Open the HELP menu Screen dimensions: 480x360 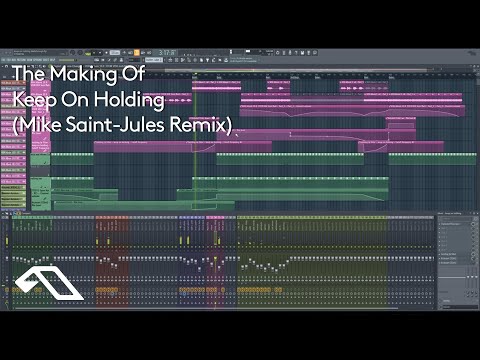[x=52, y=60]
